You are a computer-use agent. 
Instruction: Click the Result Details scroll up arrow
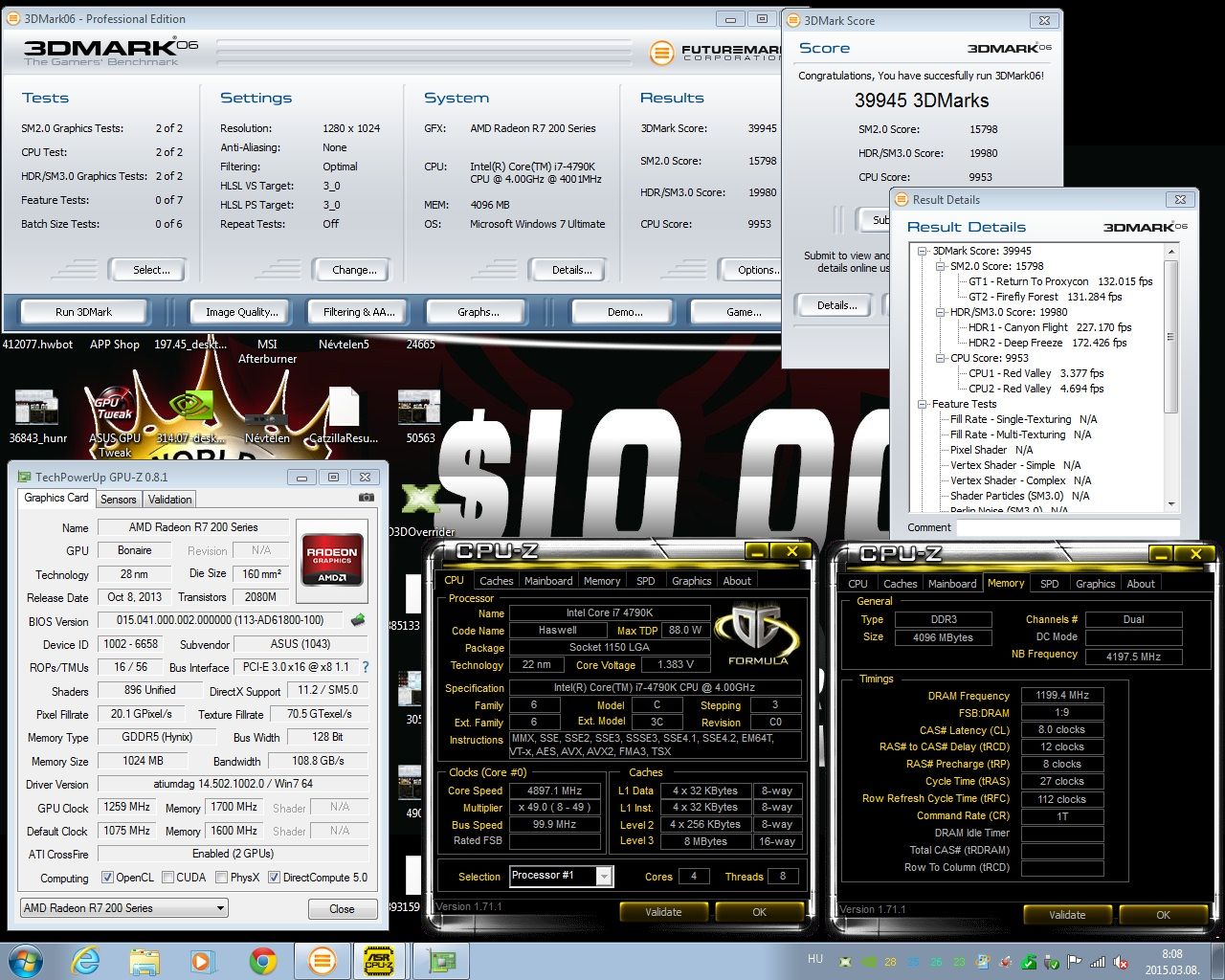pos(1170,251)
